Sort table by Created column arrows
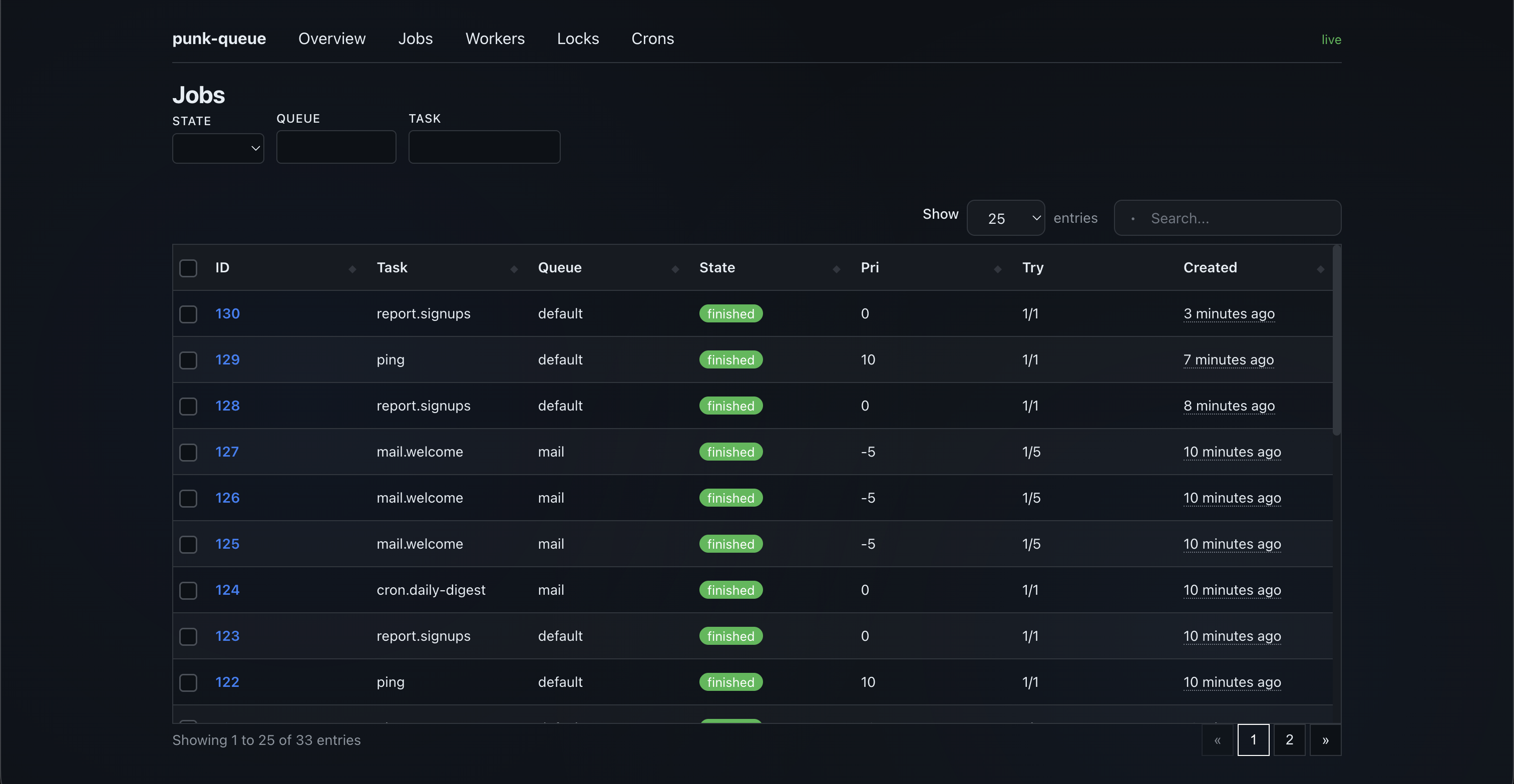The image size is (1514, 784). [x=1321, y=268]
